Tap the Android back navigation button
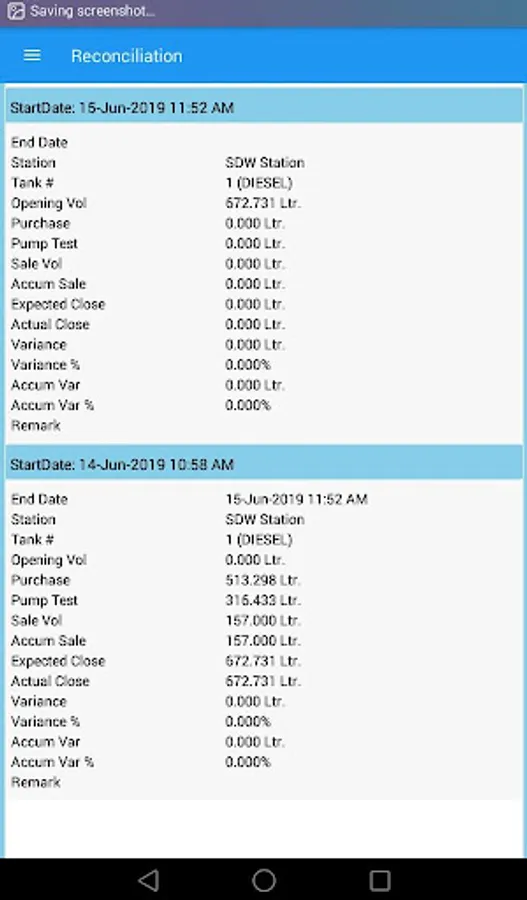Image resolution: width=527 pixels, height=900 pixels. point(149,879)
